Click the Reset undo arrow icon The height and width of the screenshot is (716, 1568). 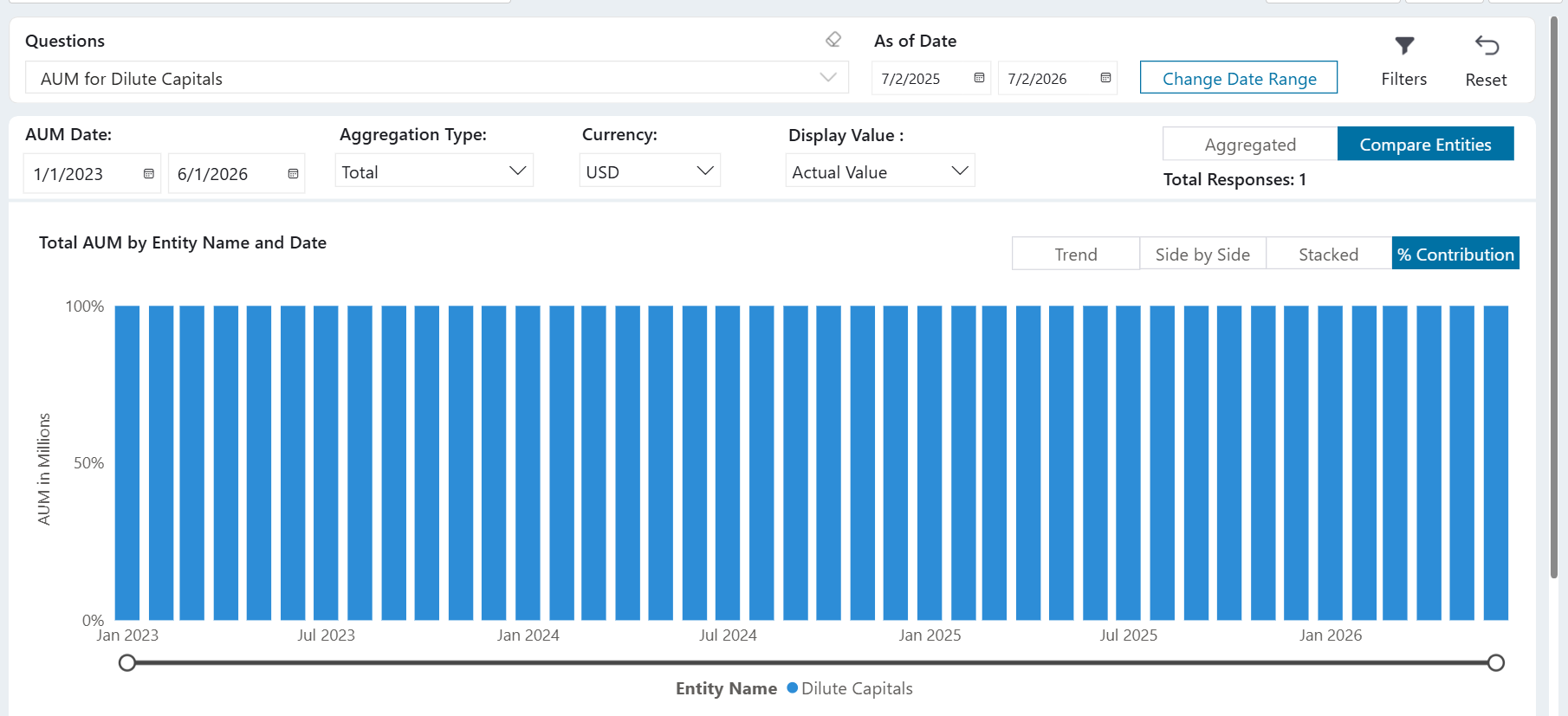click(x=1487, y=45)
